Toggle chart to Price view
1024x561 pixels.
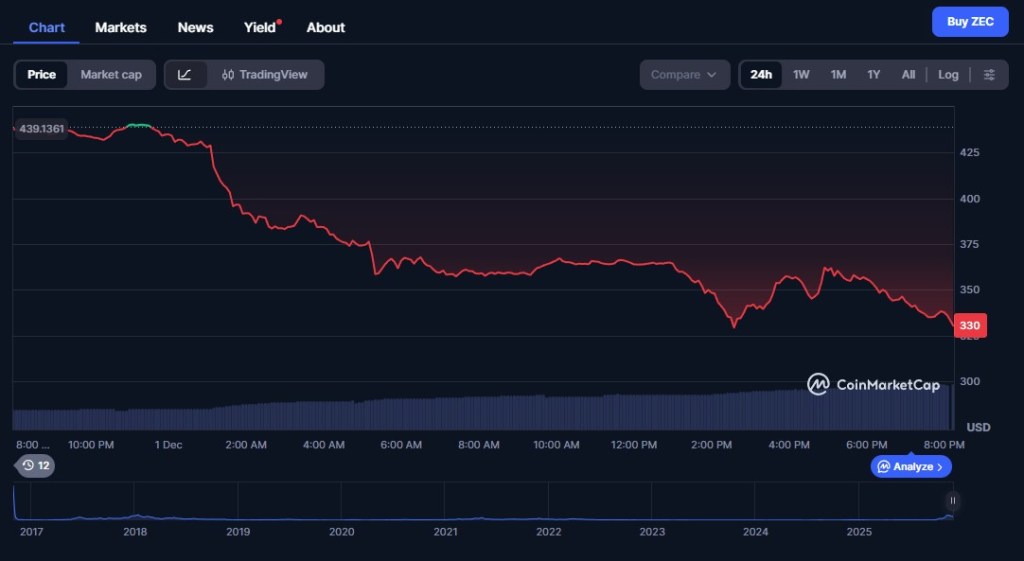[42, 75]
